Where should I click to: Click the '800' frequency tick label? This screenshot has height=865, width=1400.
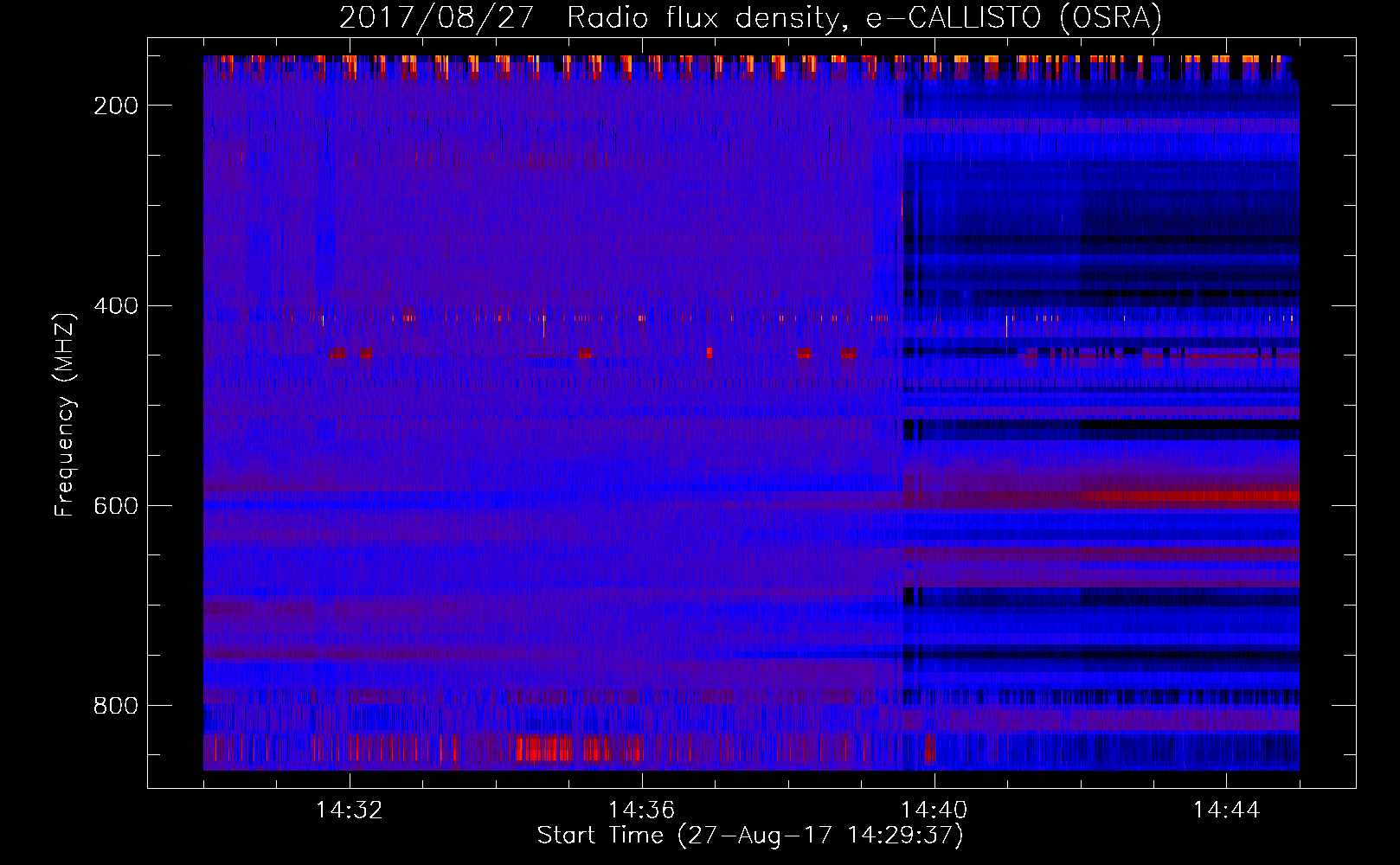(116, 706)
